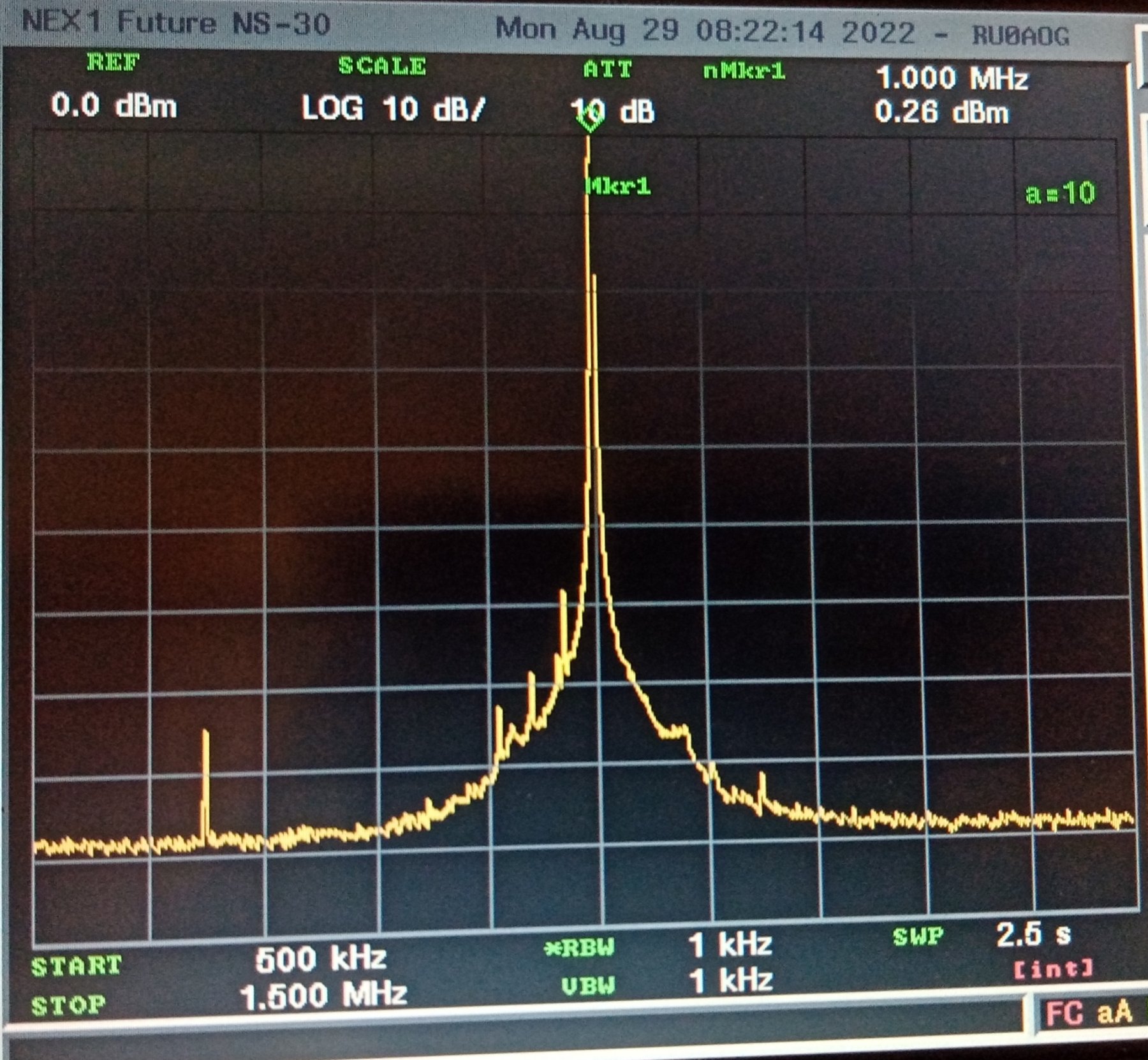
Task: Click the isolated spur peak left of carrier
Action: coord(205,788)
